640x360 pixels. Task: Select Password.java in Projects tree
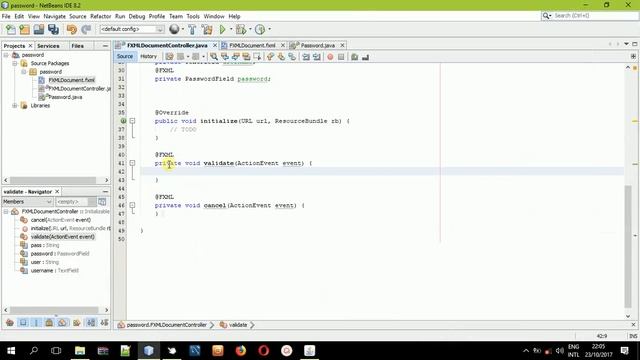(x=65, y=97)
